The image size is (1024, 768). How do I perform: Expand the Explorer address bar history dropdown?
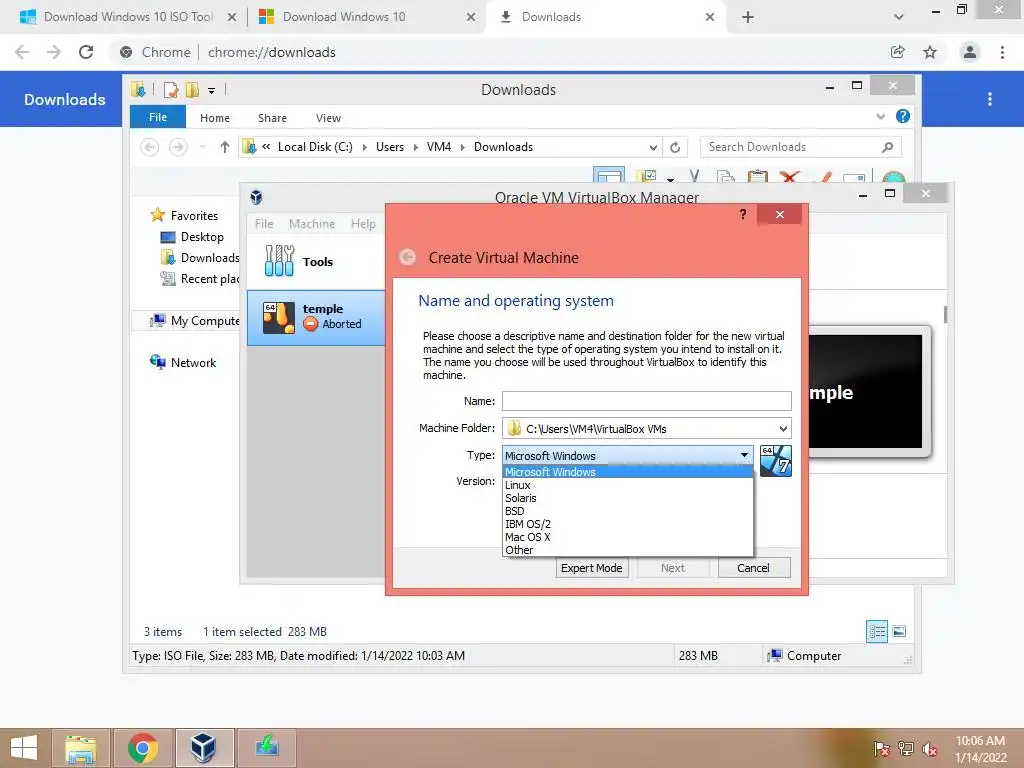point(653,148)
